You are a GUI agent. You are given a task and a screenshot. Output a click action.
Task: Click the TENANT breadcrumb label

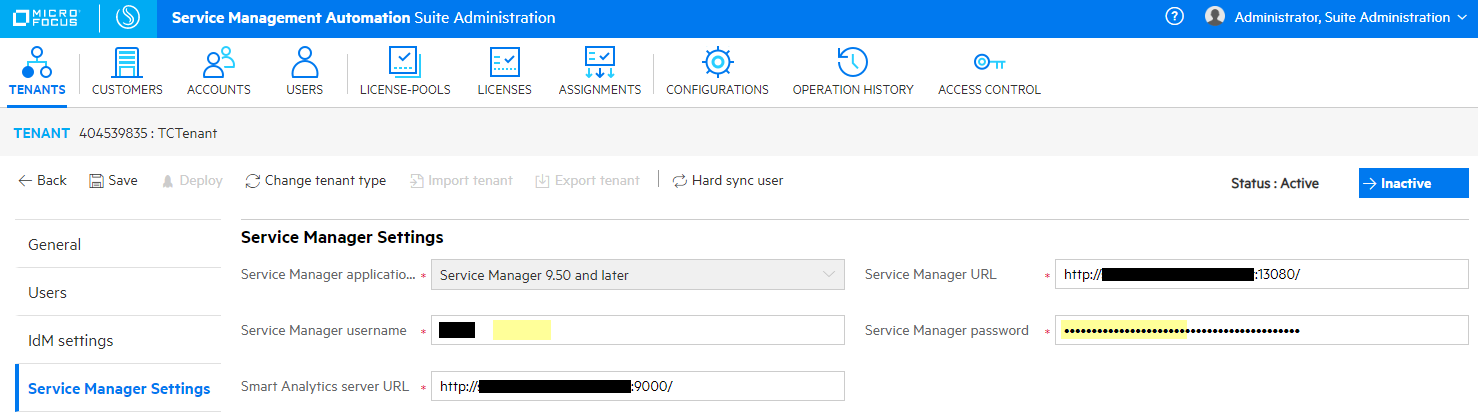pos(42,133)
